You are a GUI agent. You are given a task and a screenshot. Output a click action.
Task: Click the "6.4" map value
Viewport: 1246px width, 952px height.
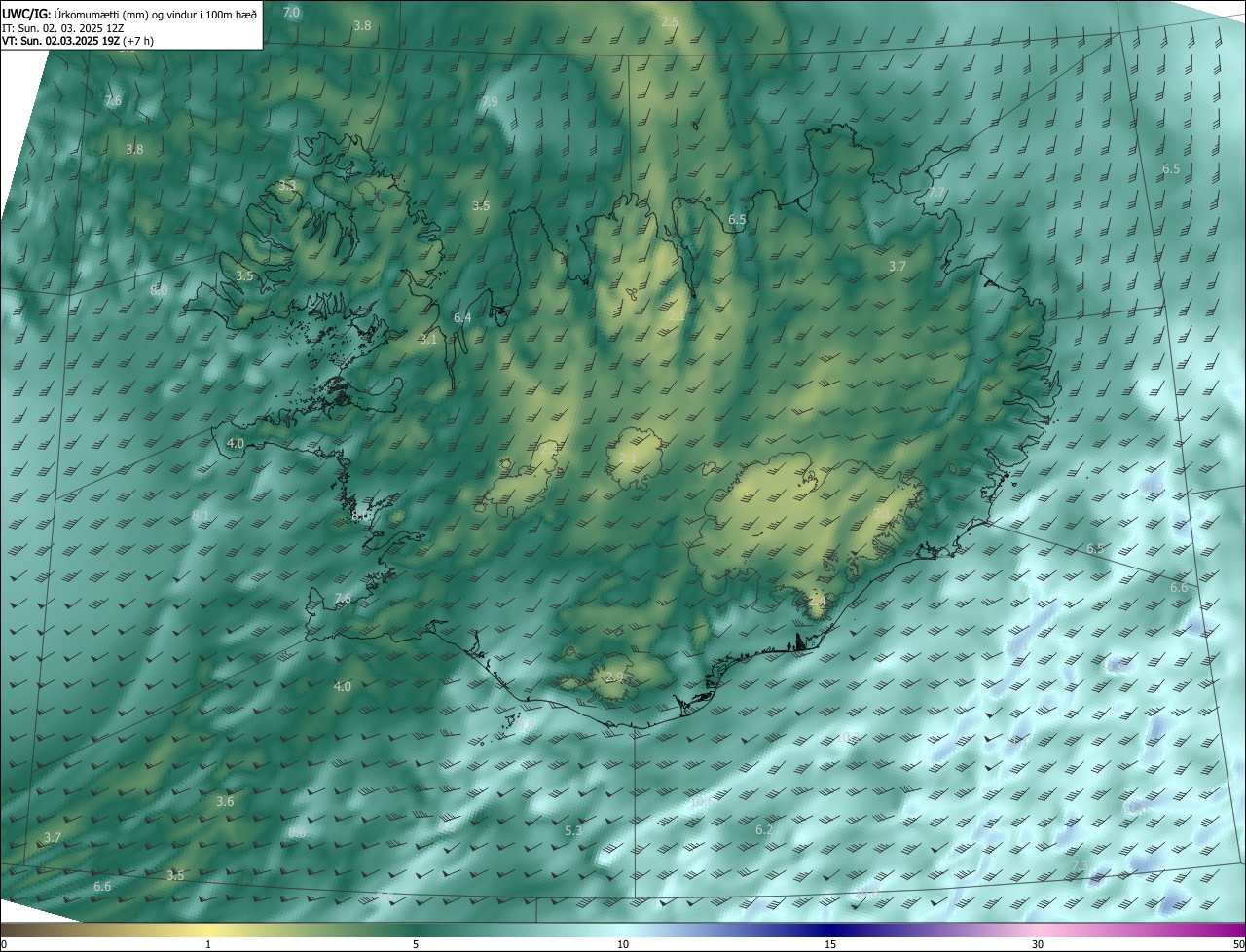pos(462,317)
